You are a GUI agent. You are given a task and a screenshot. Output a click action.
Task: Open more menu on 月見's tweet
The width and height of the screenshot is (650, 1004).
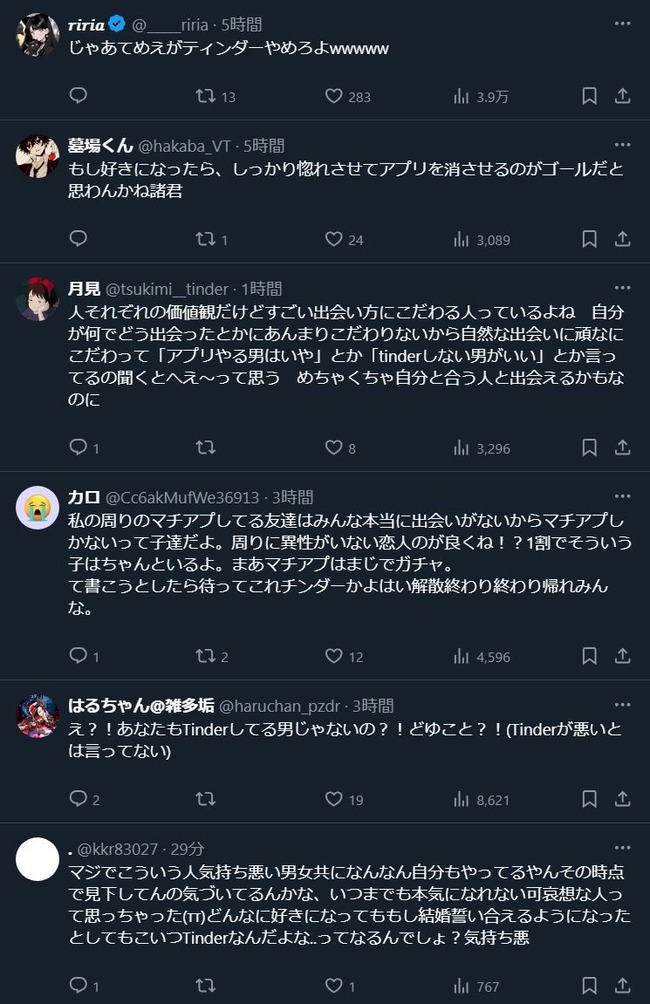(x=622, y=288)
